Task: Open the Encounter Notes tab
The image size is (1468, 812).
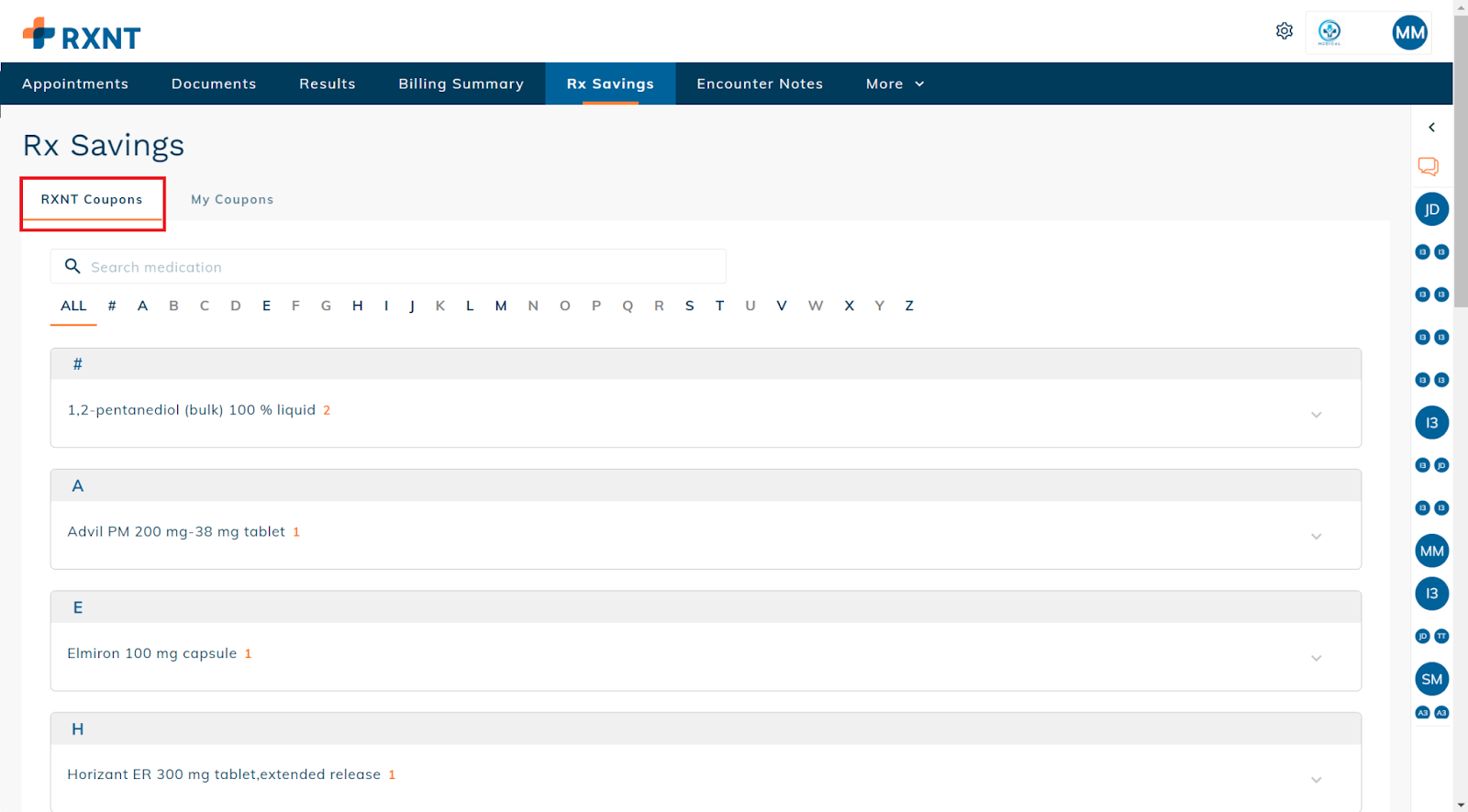Action: [760, 83]
